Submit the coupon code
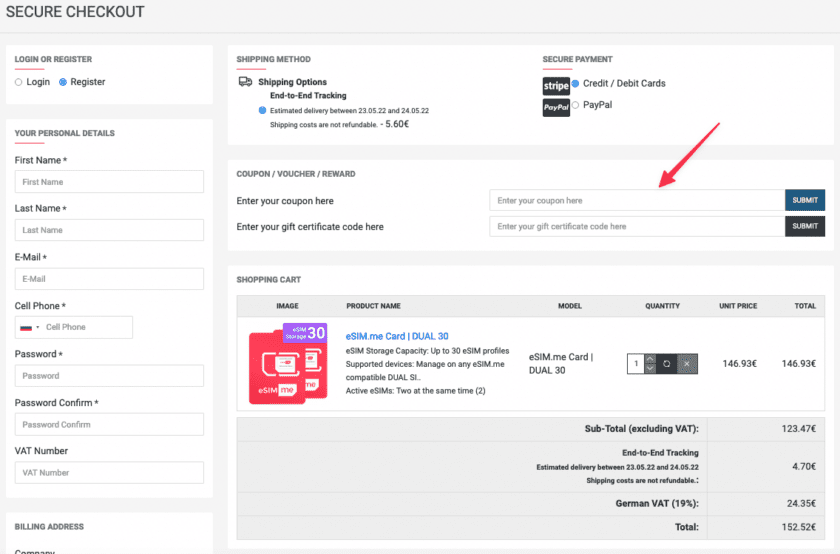Screen dimensions: 840x554 (x=805, y=200)
